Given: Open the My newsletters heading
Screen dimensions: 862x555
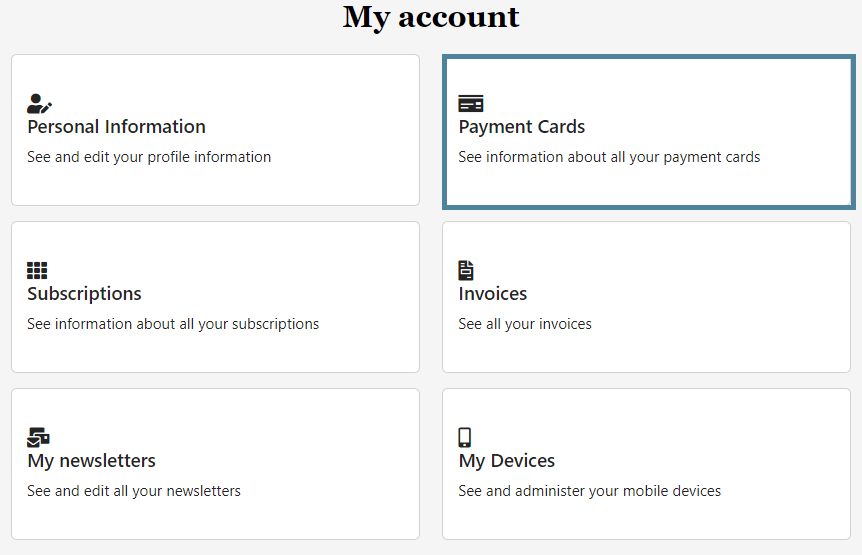Looking at the screenshot, I should (92, 461).
